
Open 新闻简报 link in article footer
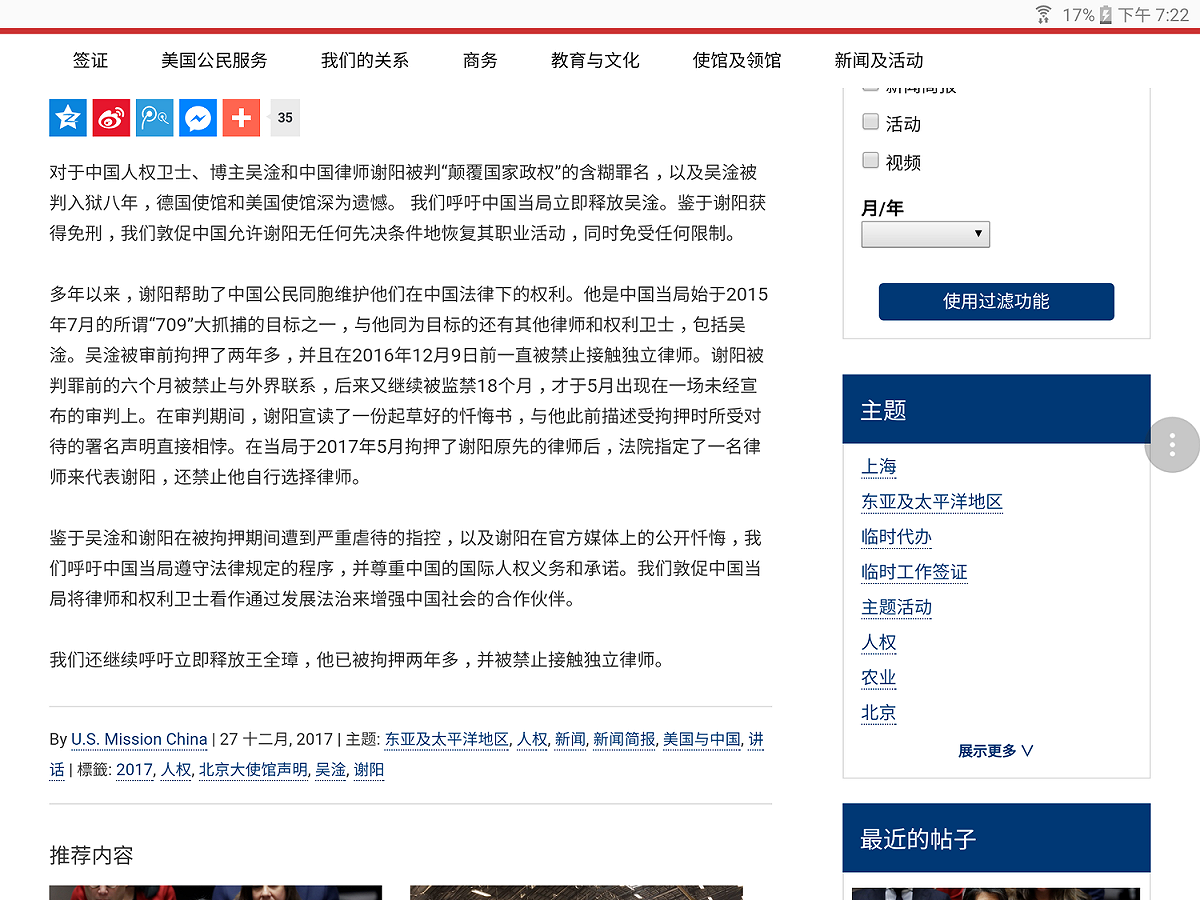[x=624, y=739]
